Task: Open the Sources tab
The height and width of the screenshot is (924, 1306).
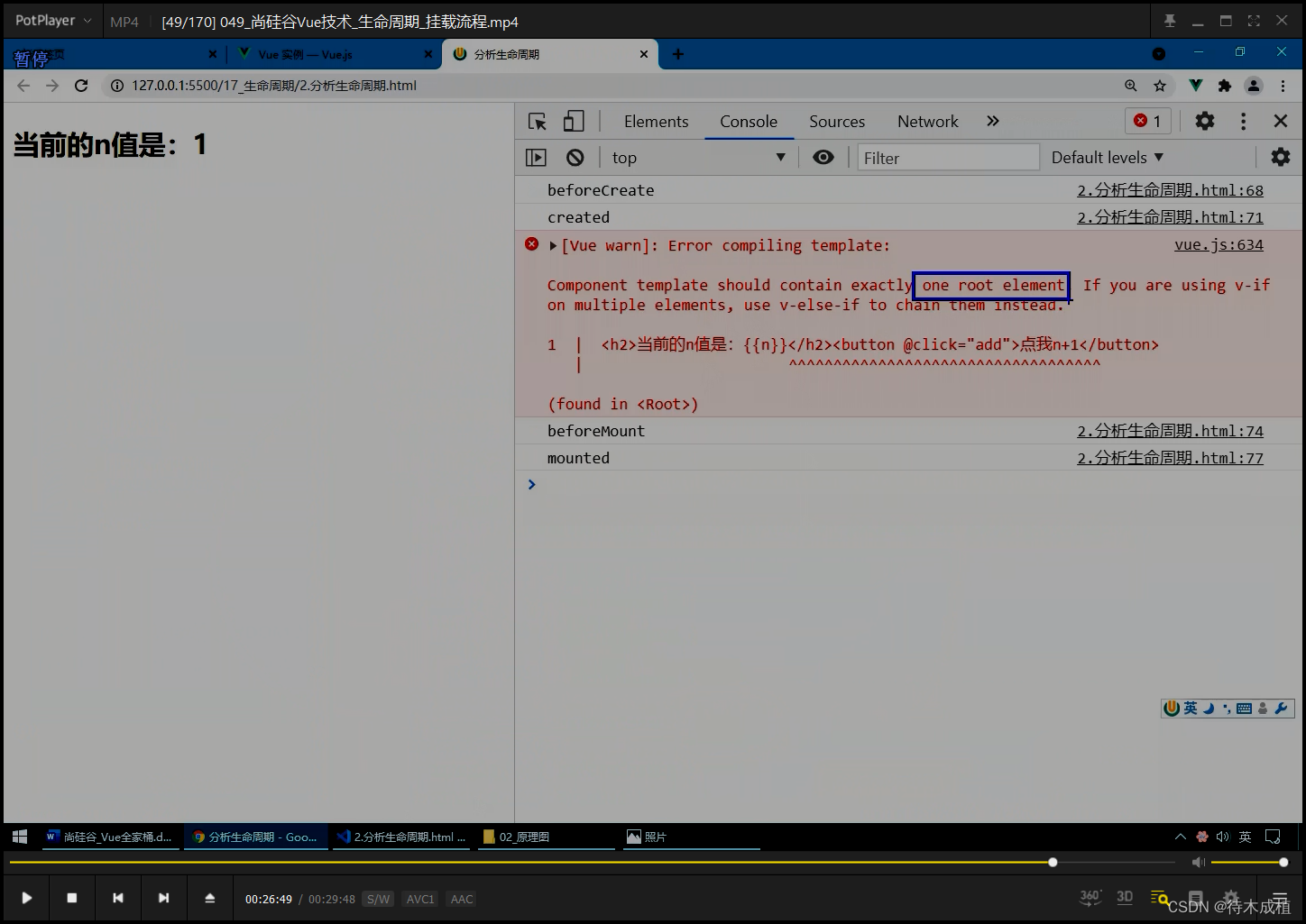Action: [x=837, y=122]
